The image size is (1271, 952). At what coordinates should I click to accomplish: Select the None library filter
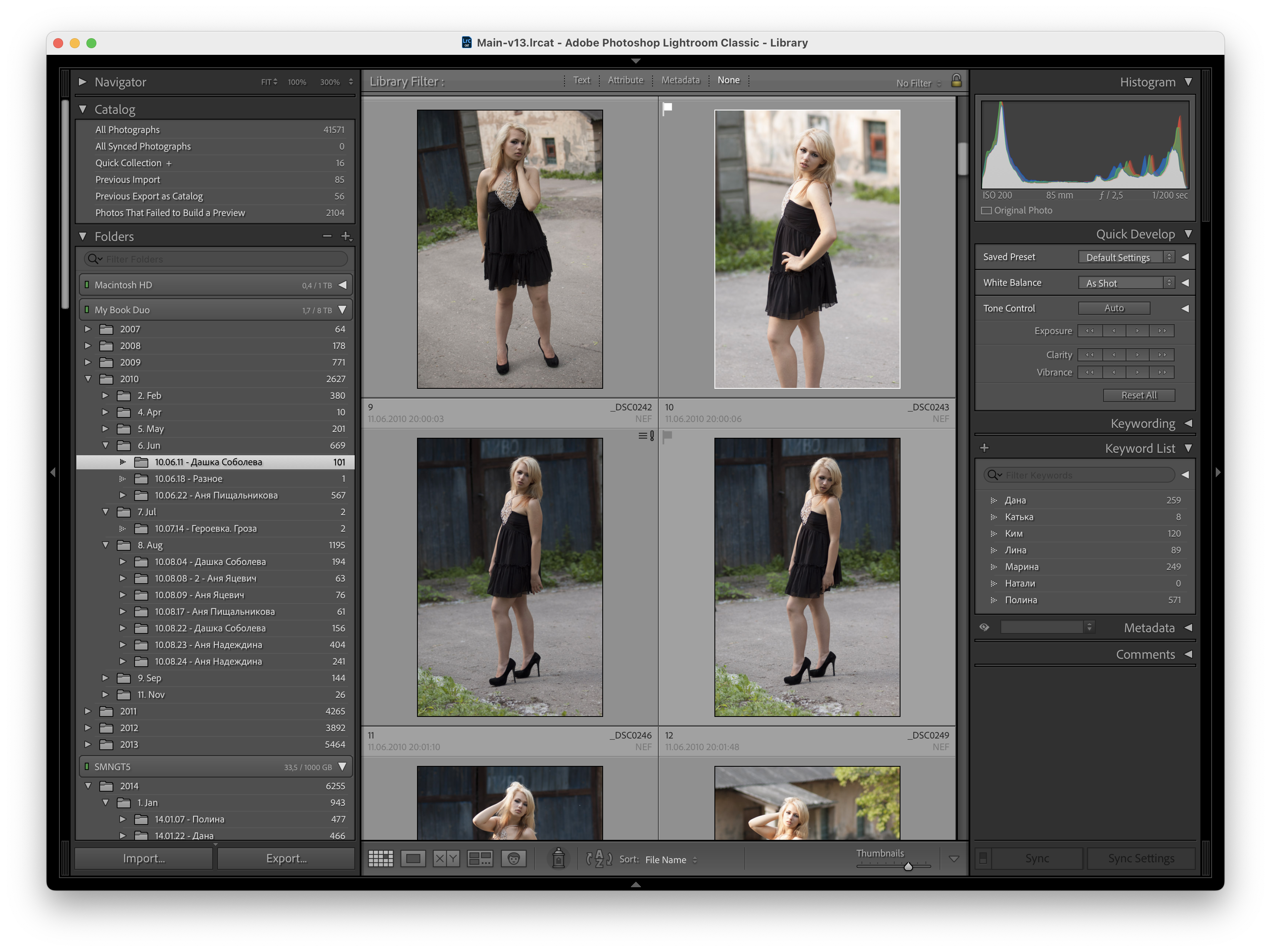point(729,80)
